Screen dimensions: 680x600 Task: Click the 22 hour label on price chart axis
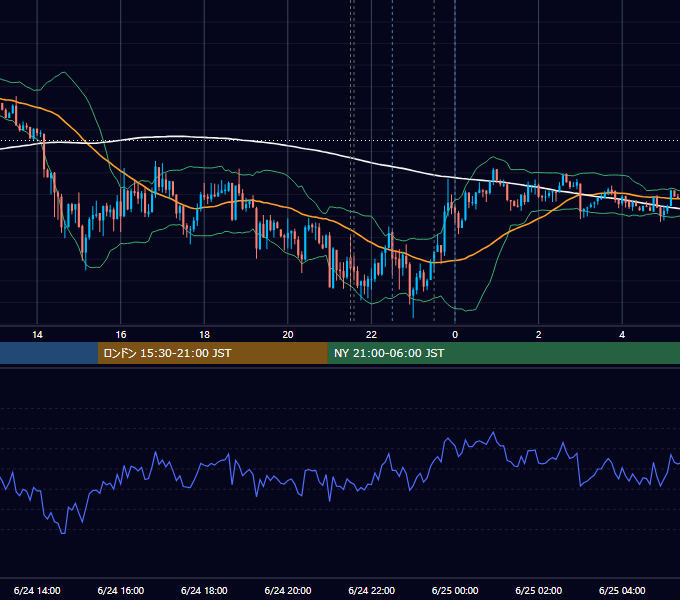(x=371, y=335)
